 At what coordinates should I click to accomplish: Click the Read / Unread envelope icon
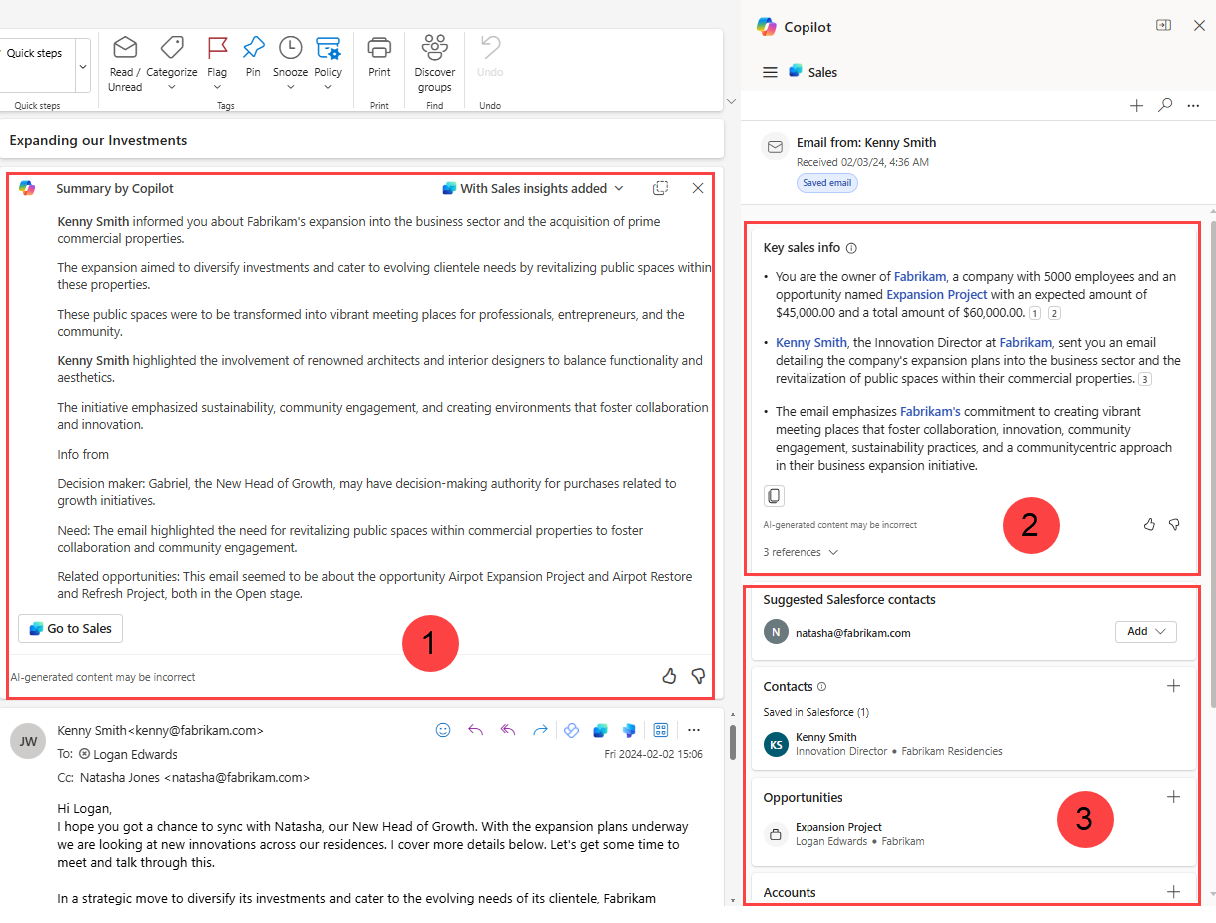pos(125,47)
